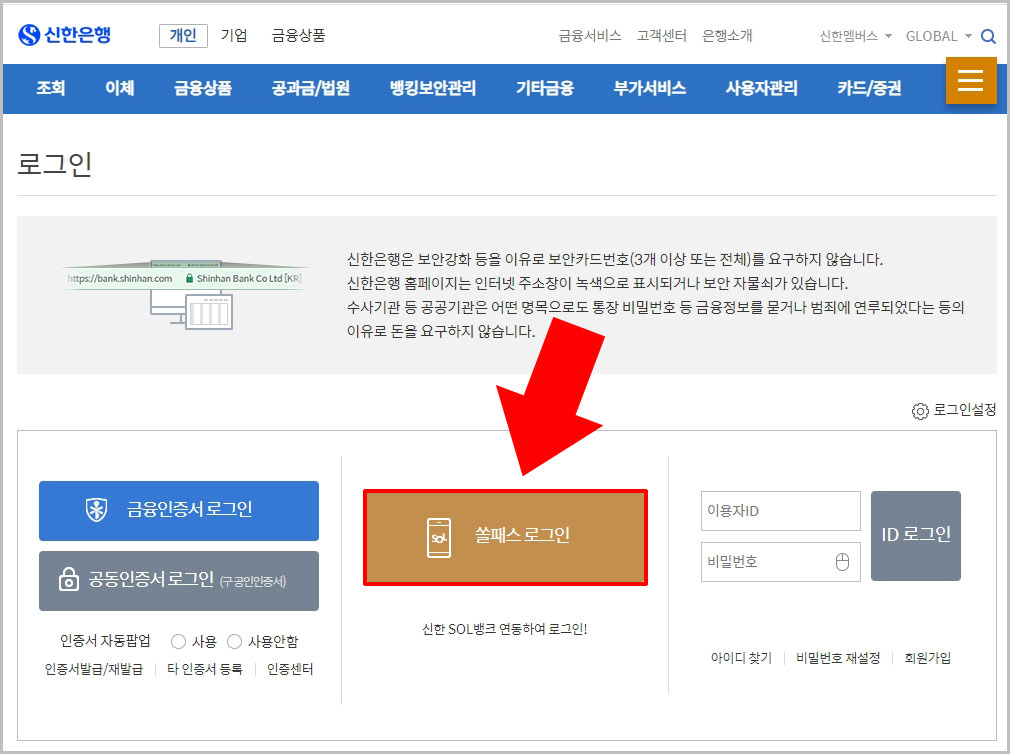
Task: Switch to the 기업 tab
Action: click(232, 33)
